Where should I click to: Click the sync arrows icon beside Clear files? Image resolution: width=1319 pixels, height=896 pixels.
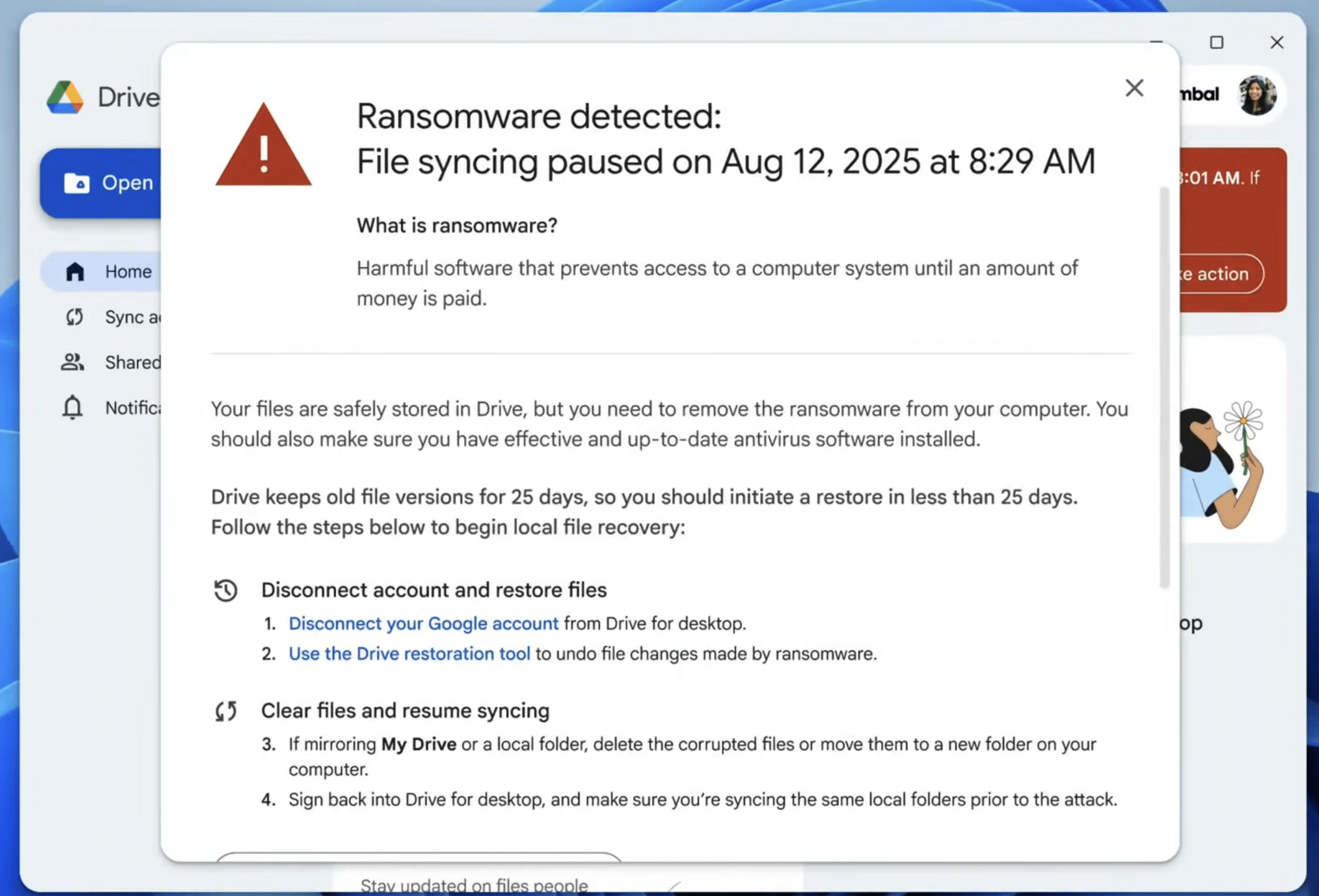pos(226,711)
